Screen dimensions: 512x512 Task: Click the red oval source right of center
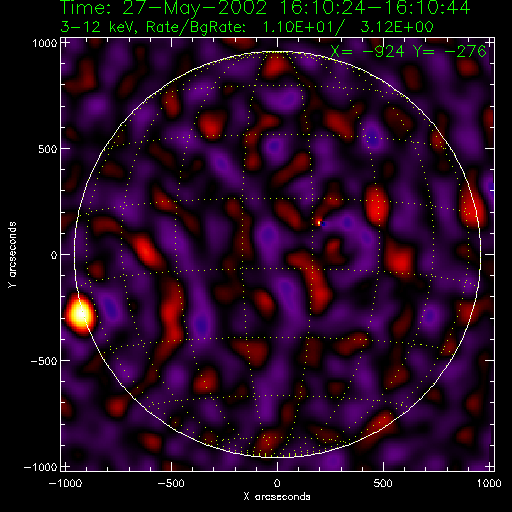[x=377, y=205]
